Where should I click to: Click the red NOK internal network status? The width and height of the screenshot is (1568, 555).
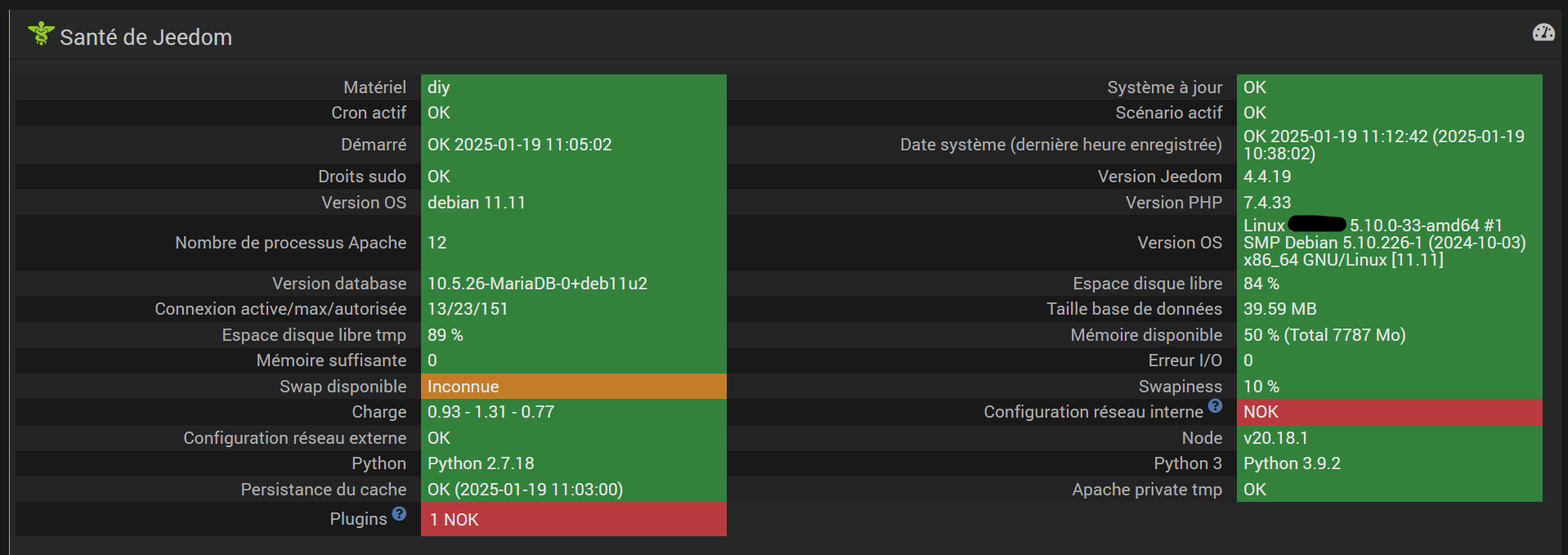pyautogui.click(x=1261, y=412)
